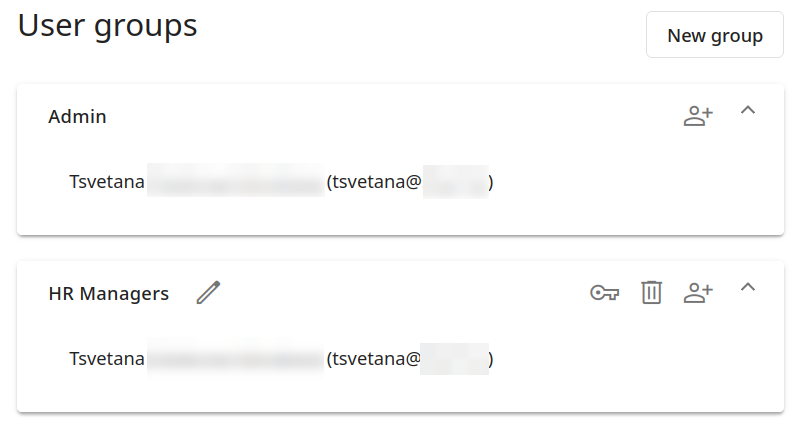Click the User groups page heading
The height and width of the screenshot is (424, 798).
click(x=108, y=26)
